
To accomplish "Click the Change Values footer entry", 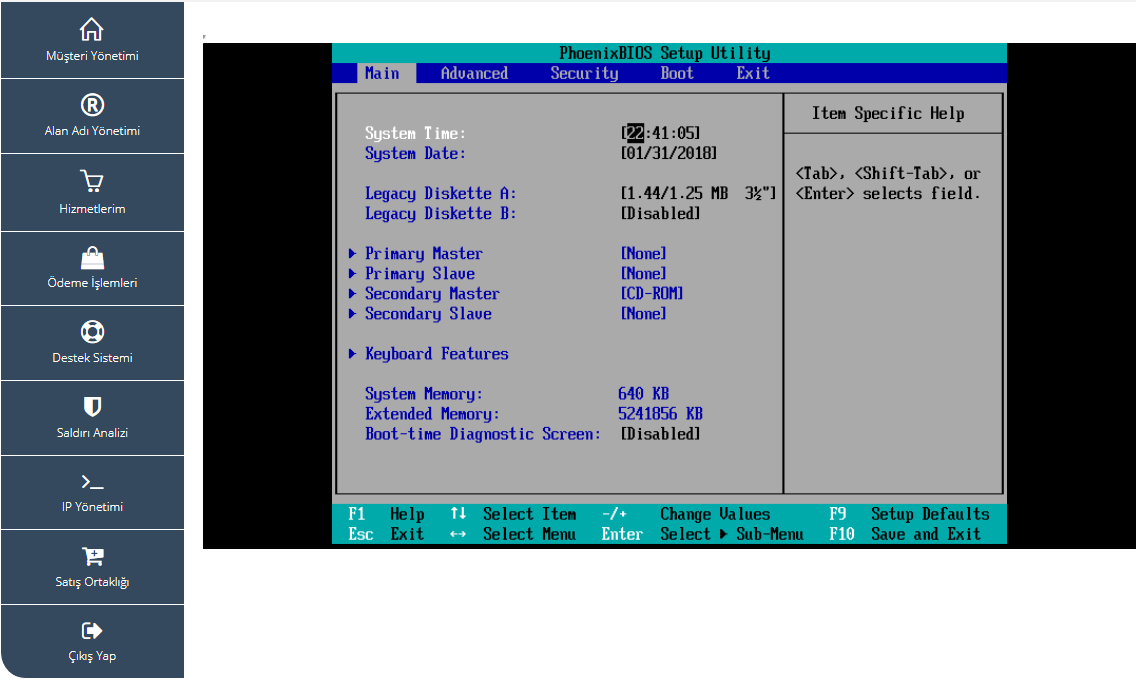I will pos(685,514).
